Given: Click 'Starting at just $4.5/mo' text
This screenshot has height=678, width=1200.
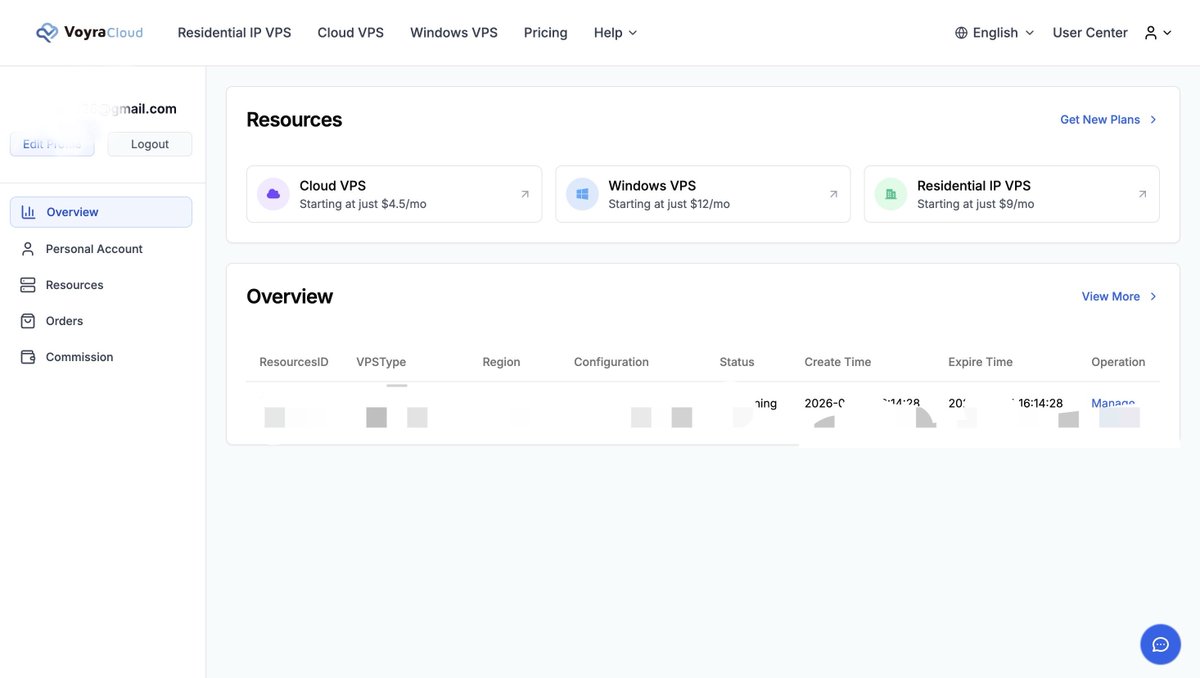Looking at the screenshot, I should (363, 204).
